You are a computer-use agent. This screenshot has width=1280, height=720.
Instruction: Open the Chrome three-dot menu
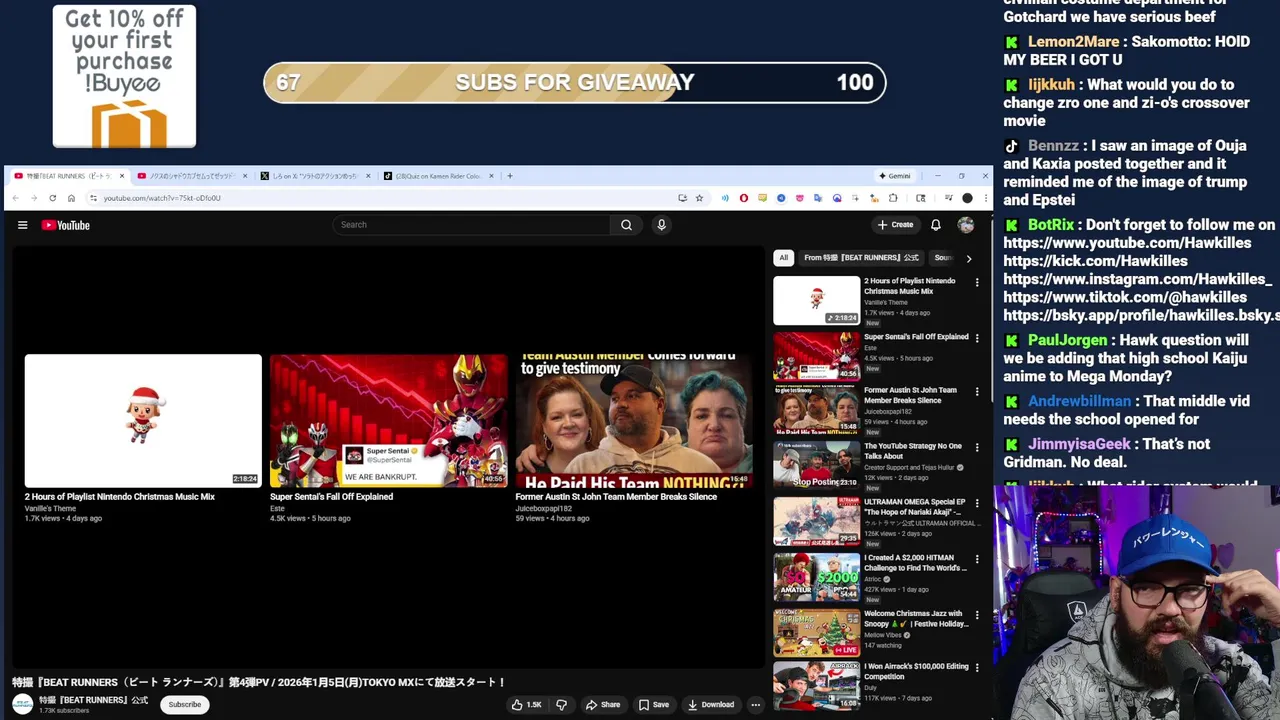[984, 198]
